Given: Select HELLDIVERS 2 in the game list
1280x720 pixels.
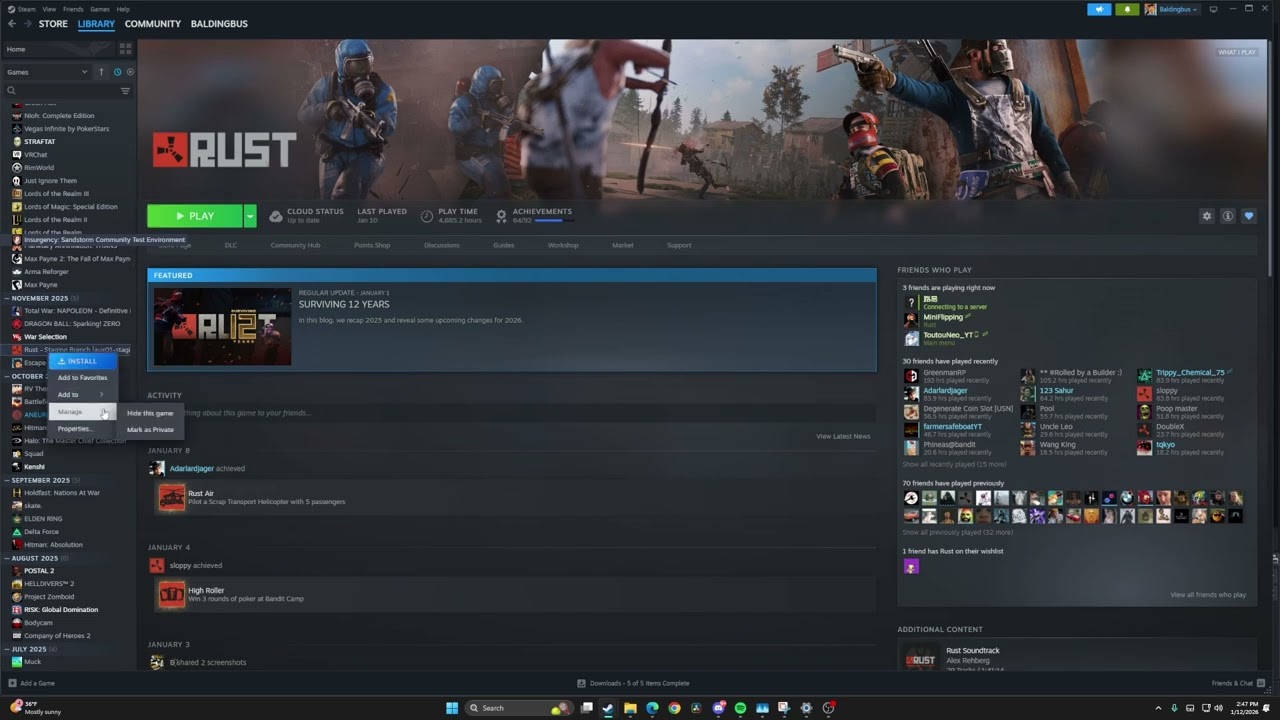Looking at the screenshot, I should pyautogui.click(x=49, y=584).
